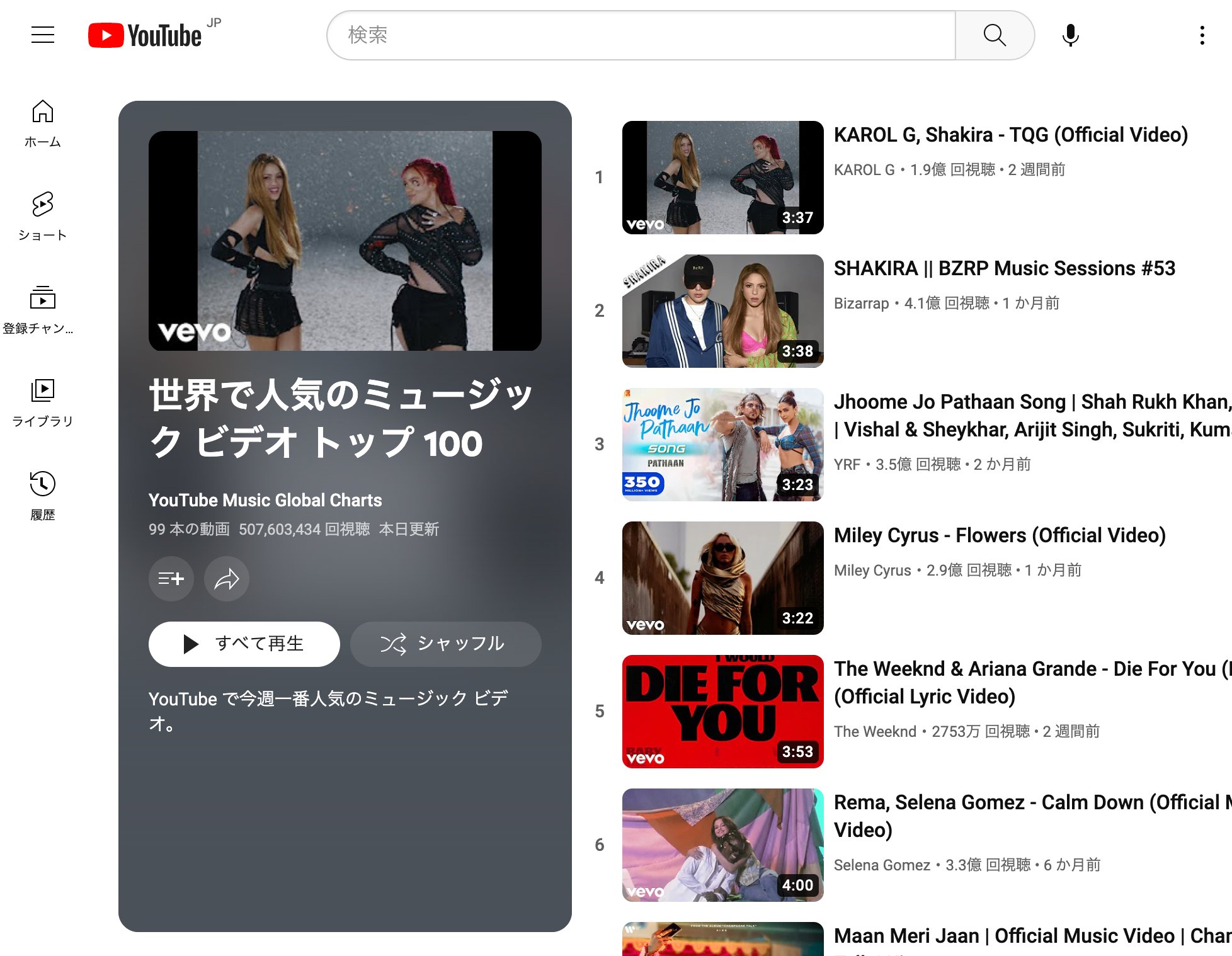Click the playlist cover thumbnail

click(345, 241)
